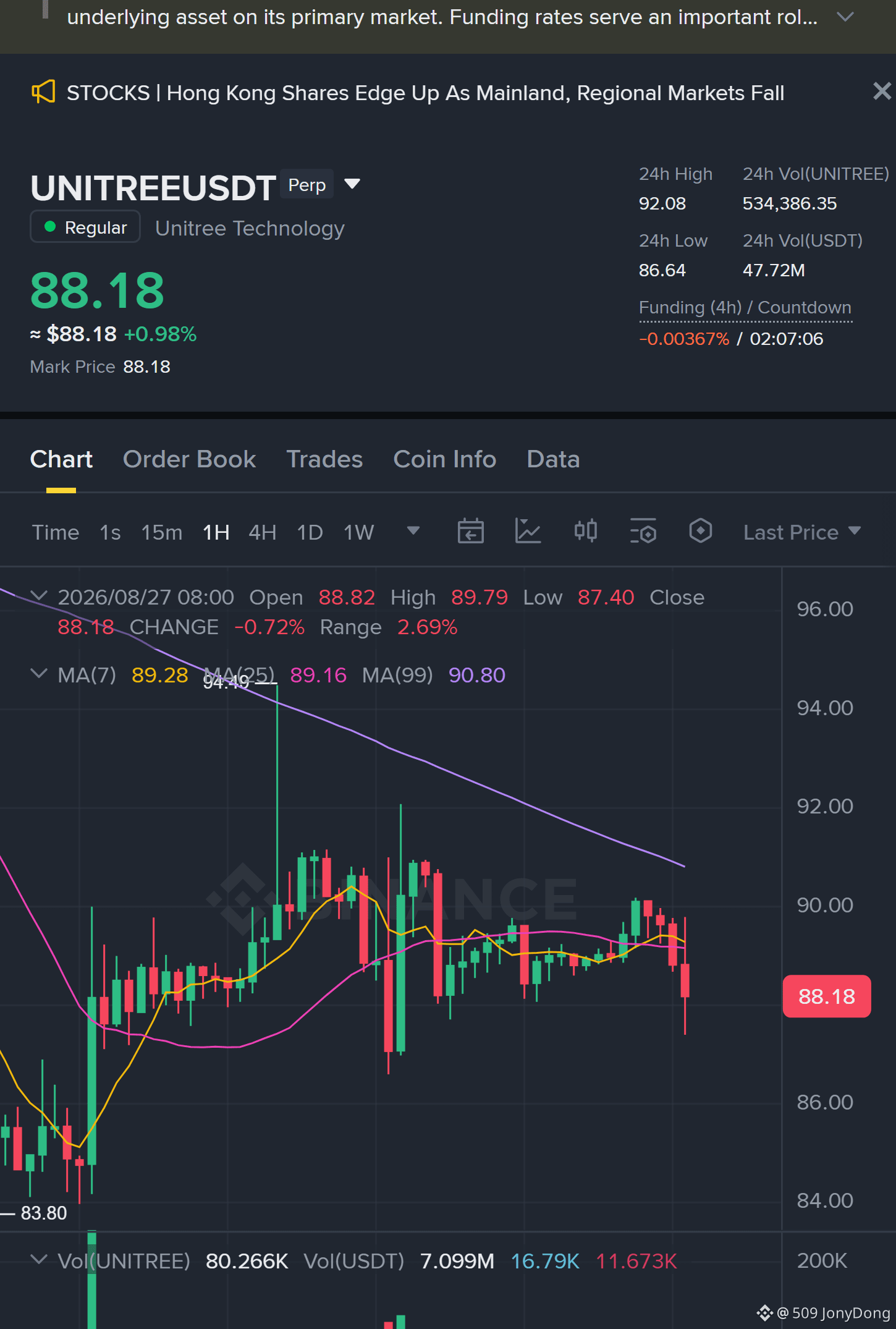The image size is (896, 1329).
Task: Open the Coin Info tab
Action: coord(445,459)
